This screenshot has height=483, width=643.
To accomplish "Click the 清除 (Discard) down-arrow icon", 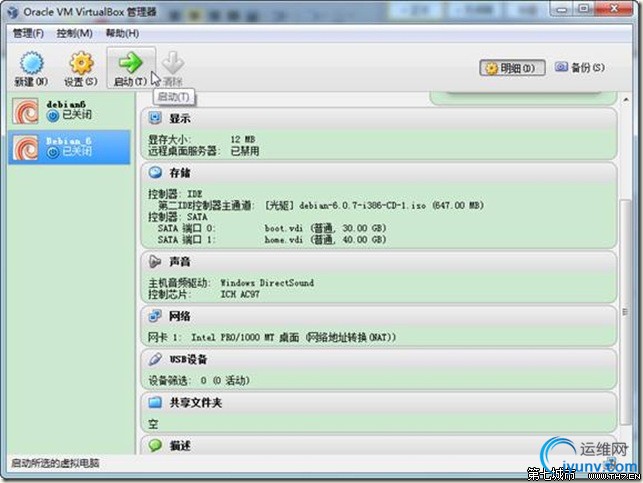I will pos(173,63).
